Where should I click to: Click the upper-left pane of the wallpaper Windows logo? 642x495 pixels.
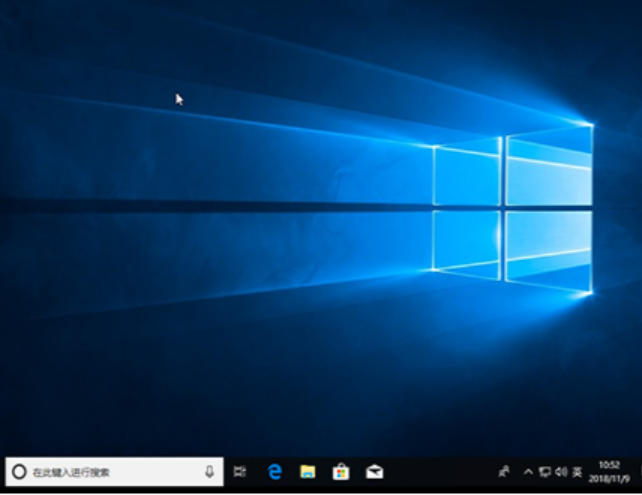[x=467, y=173]
